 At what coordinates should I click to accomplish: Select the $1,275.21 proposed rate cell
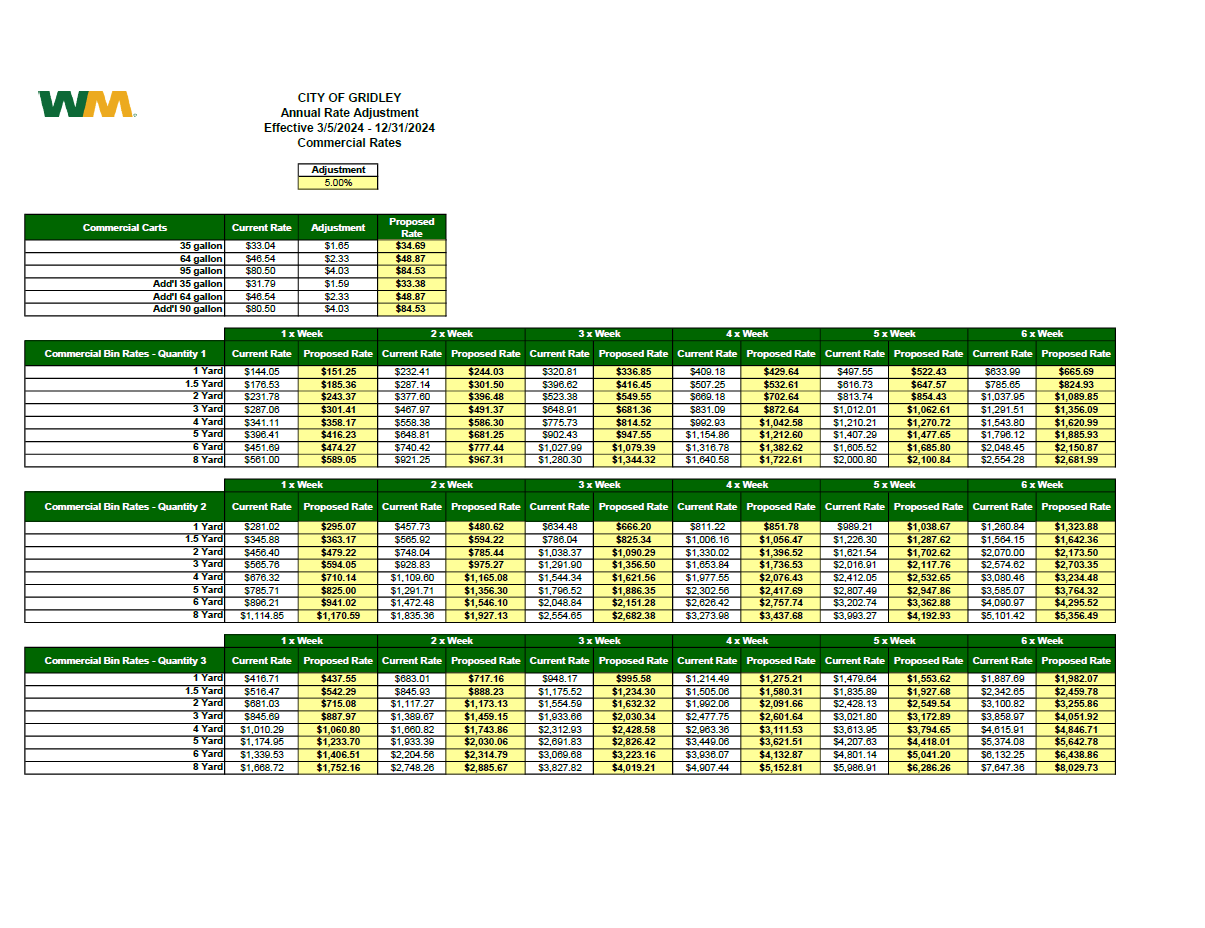(780, 679)
